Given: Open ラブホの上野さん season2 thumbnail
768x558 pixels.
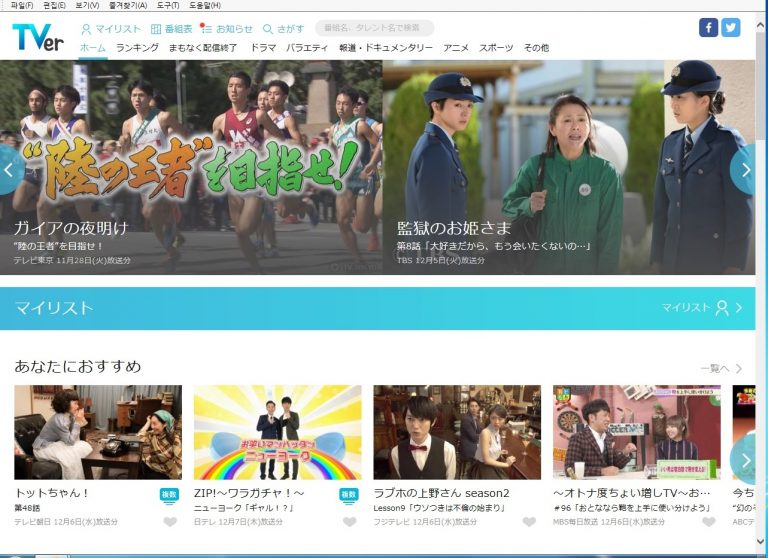Looking at the screenshot, I should pyautogui.click(x=457, y=432).
